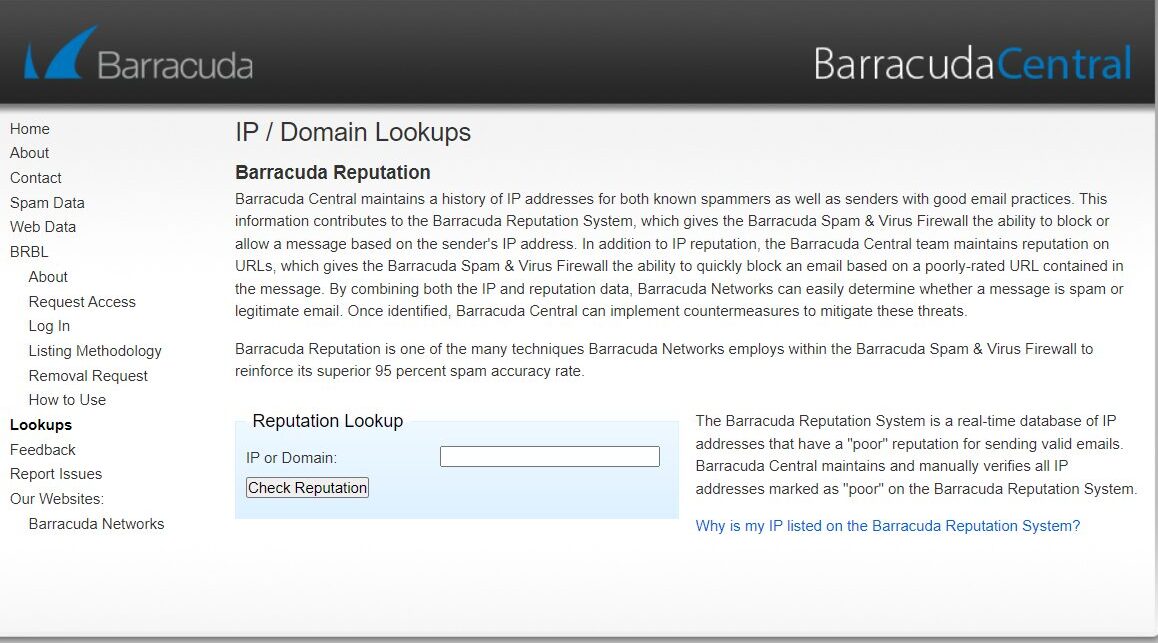Open Removal Request page

(x=88, y=376)
